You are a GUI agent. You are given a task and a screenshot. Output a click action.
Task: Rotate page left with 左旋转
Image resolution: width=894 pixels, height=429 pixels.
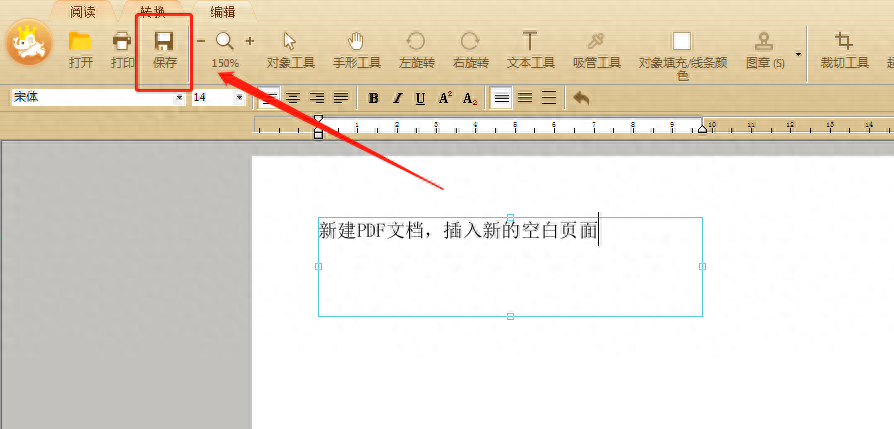(416, 41)
